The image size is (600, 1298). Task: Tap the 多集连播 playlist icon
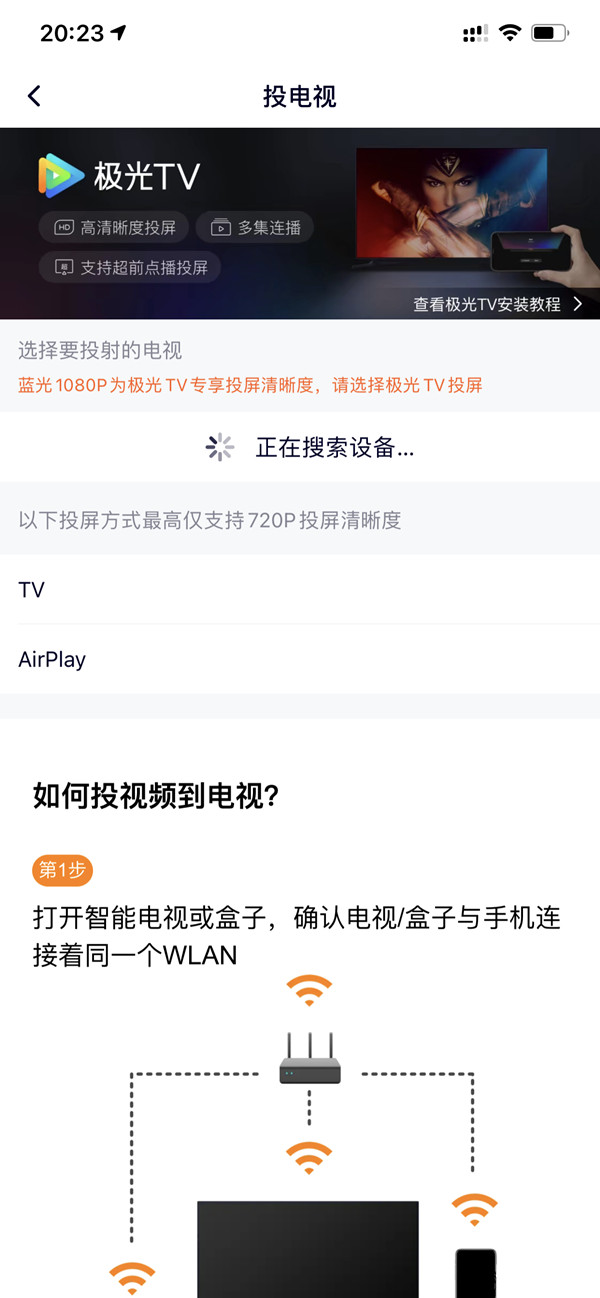[221, 228]
